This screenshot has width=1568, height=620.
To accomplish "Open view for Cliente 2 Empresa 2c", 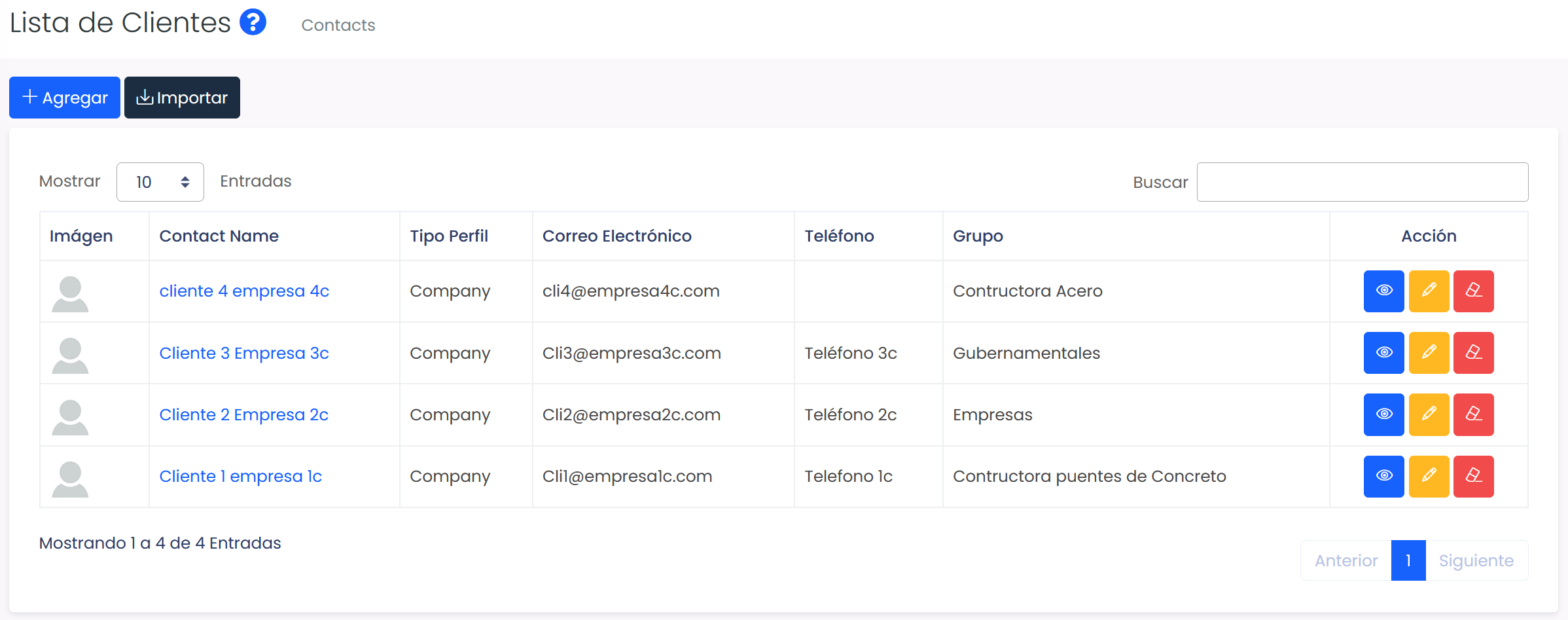I will (1383, 414).
